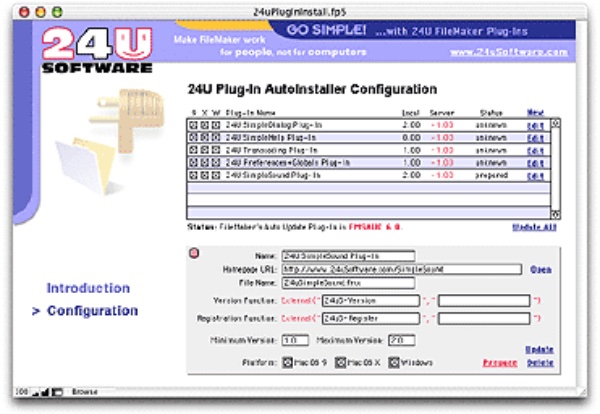Click the Version Function 24uS-Version field

pos(371,301)
